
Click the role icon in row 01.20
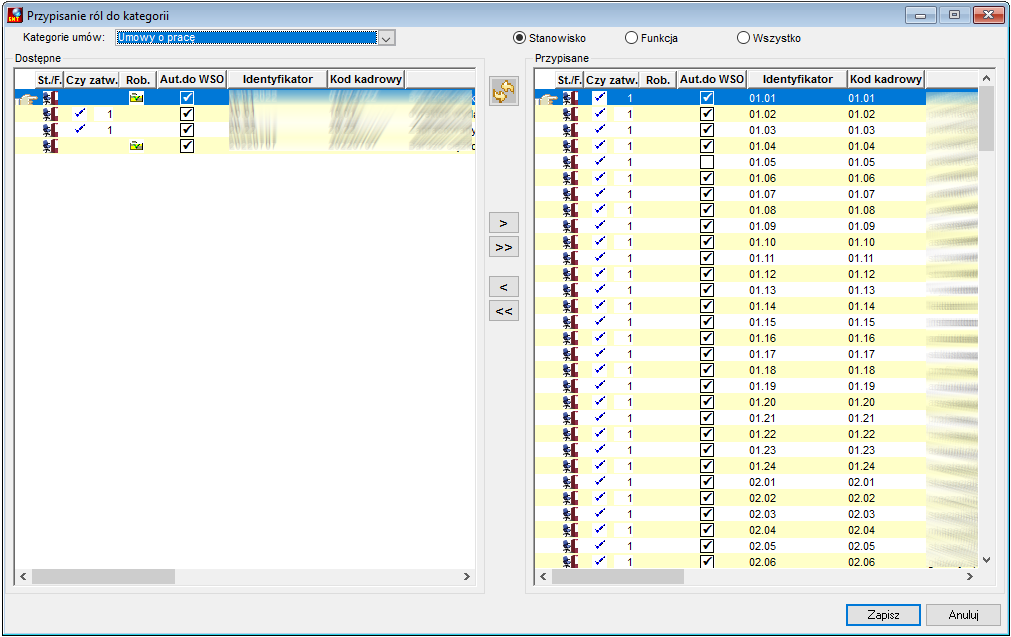point(570,402)
